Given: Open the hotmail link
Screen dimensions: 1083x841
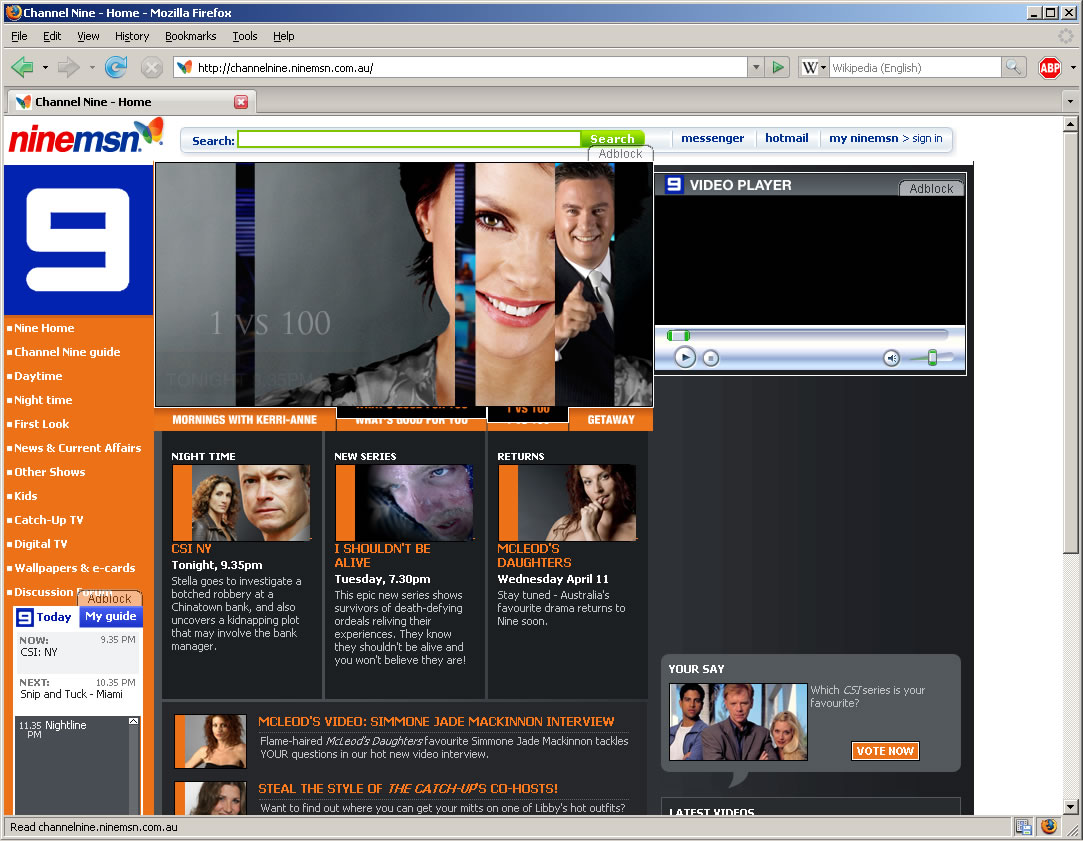Looking at the screenshot, I should point(786,138).
